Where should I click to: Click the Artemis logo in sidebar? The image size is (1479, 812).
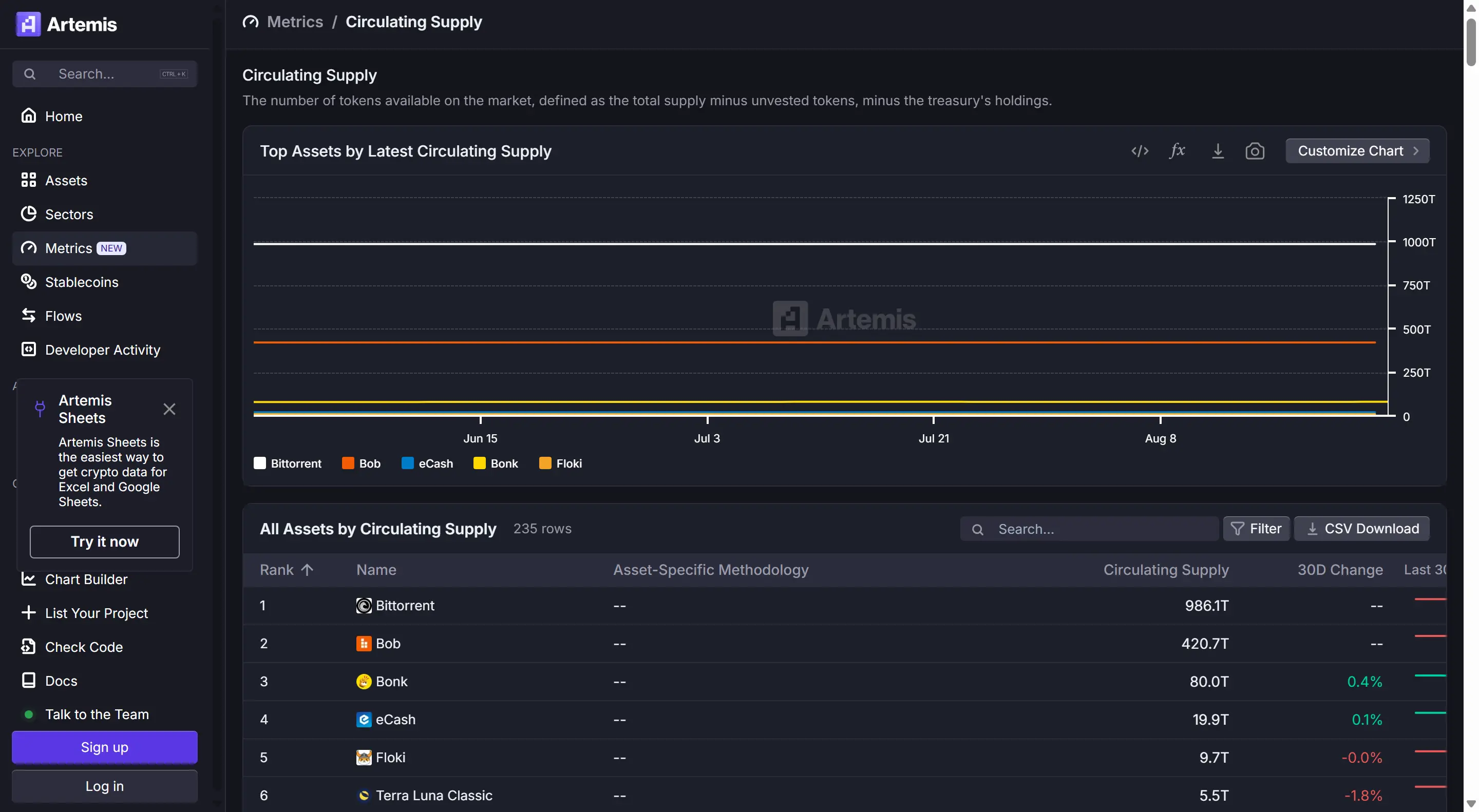(x=28, y=24)
